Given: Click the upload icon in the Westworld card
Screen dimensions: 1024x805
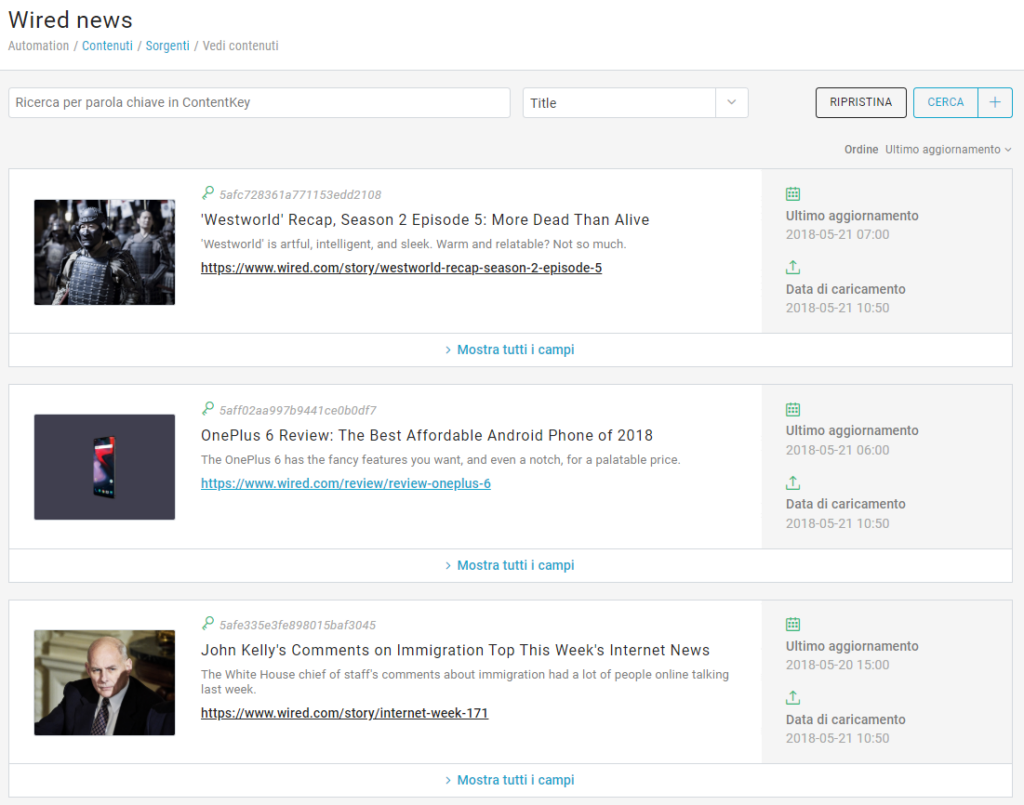Looking at the screenshot, I should (793, 267).
